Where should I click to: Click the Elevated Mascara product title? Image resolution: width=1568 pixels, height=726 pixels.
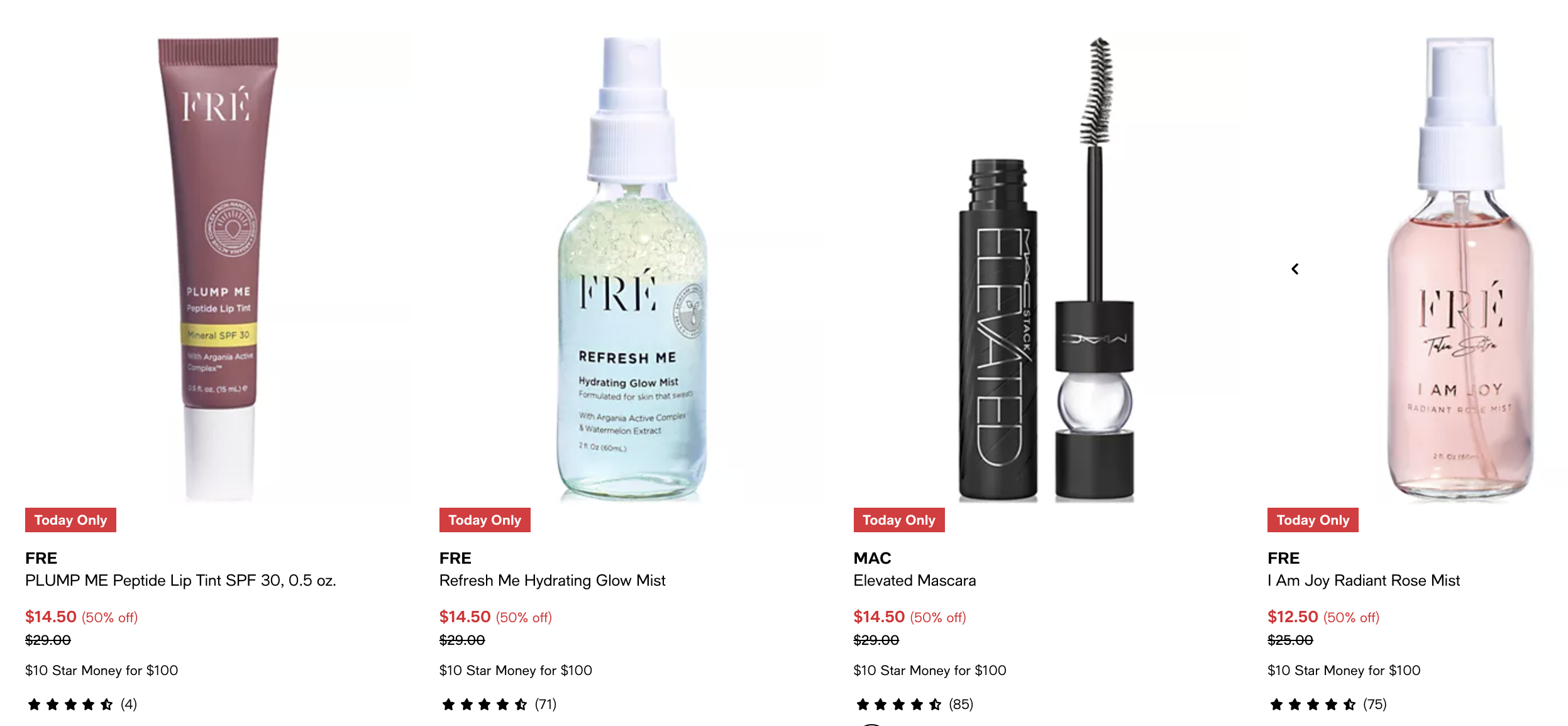[915, 581]
